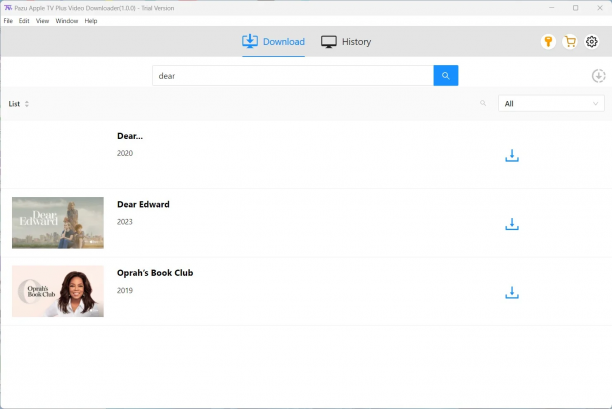The height and width of the screenshot is (409, 612).
Task: Close the Pazu window
Action: point(600,8)
